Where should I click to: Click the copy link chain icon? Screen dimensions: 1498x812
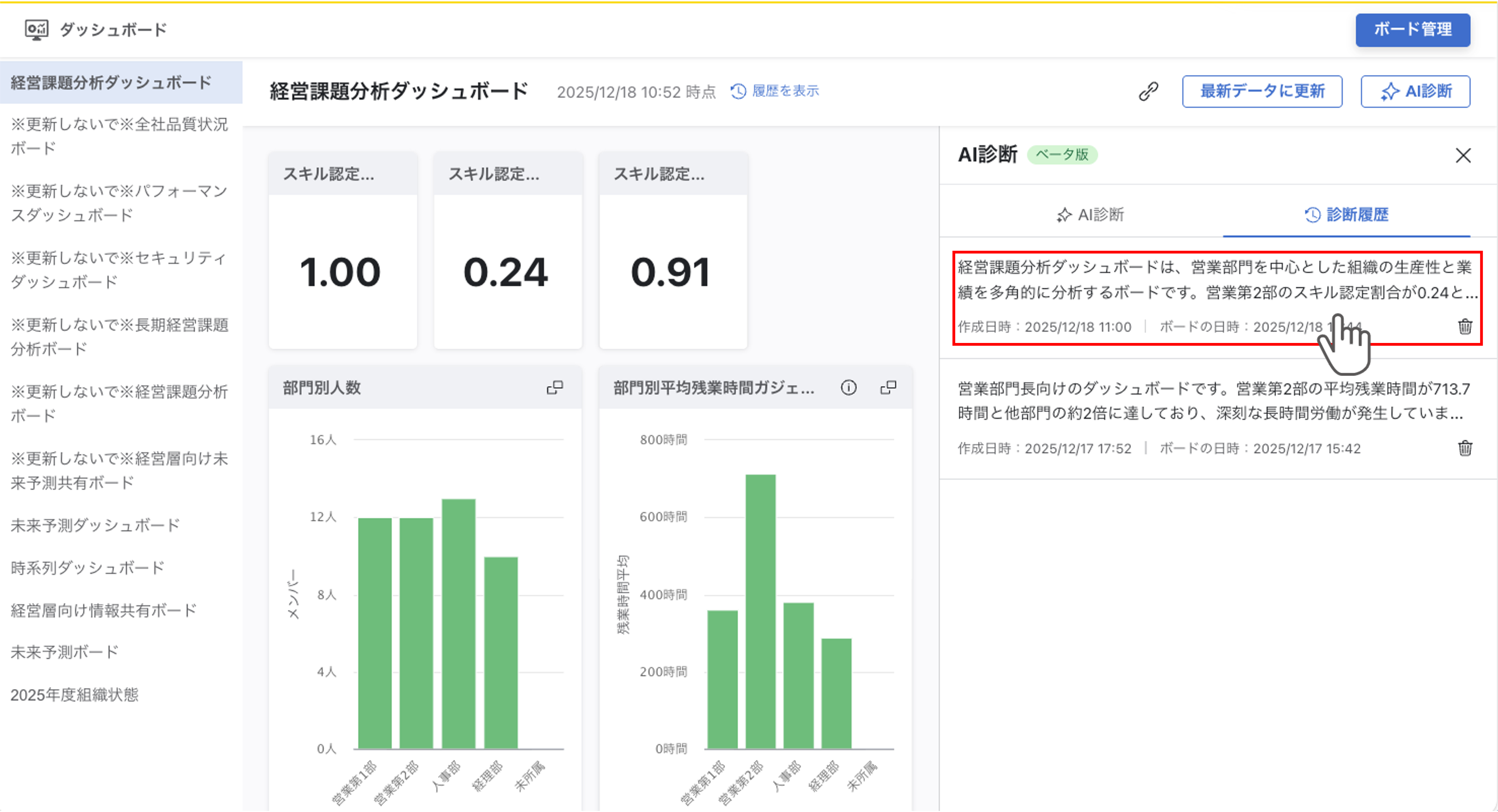pyautogui.click(x=1148, y=91)
